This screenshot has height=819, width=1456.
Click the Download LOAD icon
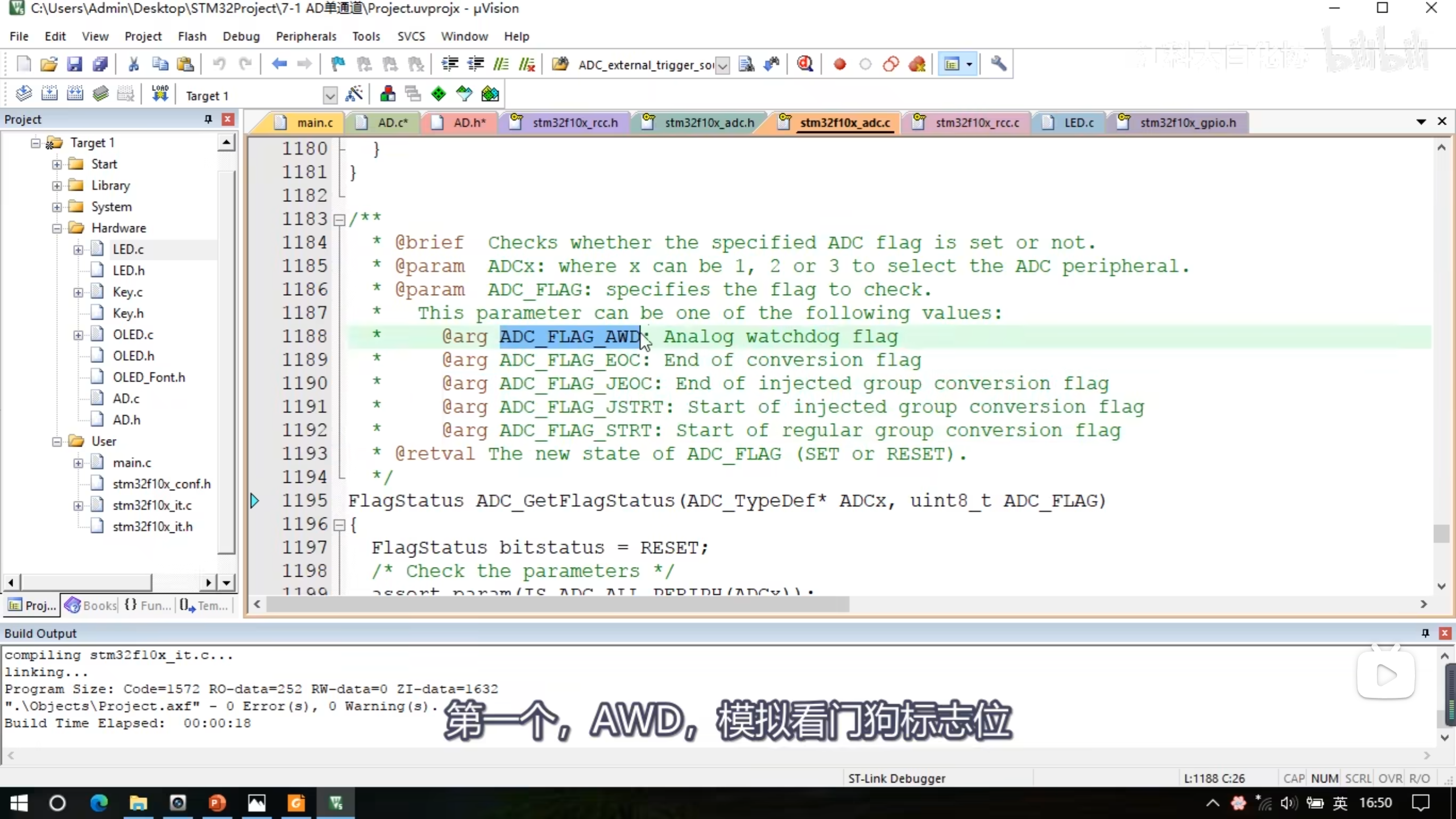point(160,94)
